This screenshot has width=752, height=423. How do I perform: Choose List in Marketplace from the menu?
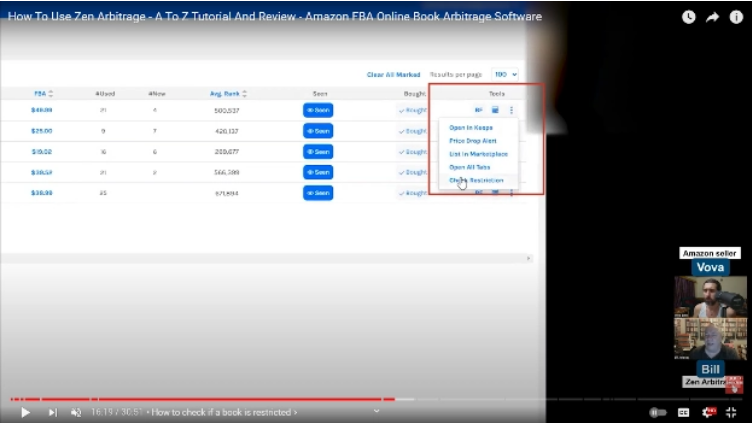(x=478, y=154)
